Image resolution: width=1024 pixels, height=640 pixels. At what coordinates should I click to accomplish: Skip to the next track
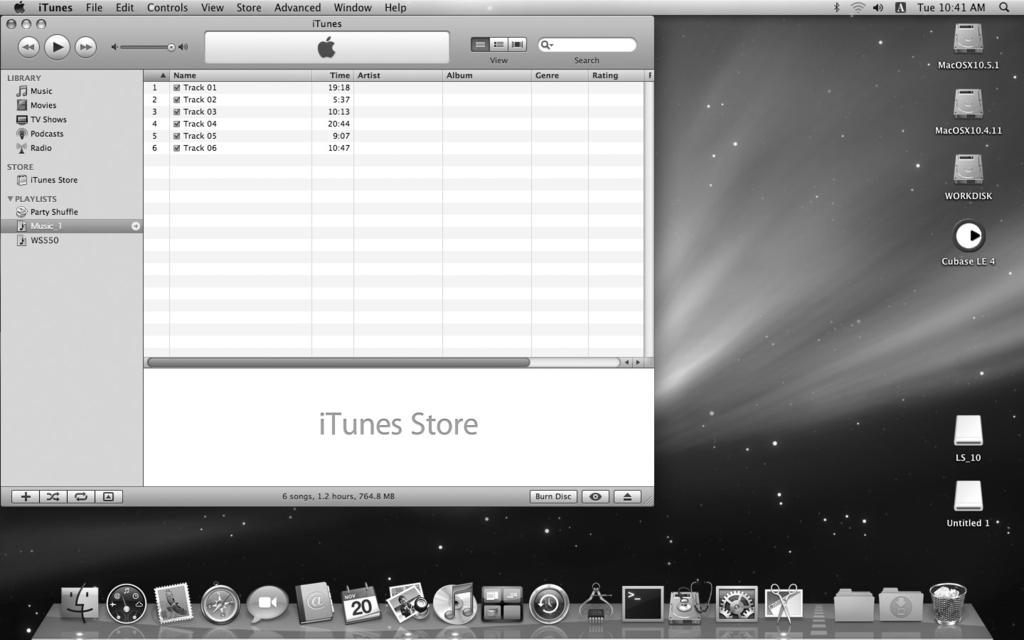[86, 47]
